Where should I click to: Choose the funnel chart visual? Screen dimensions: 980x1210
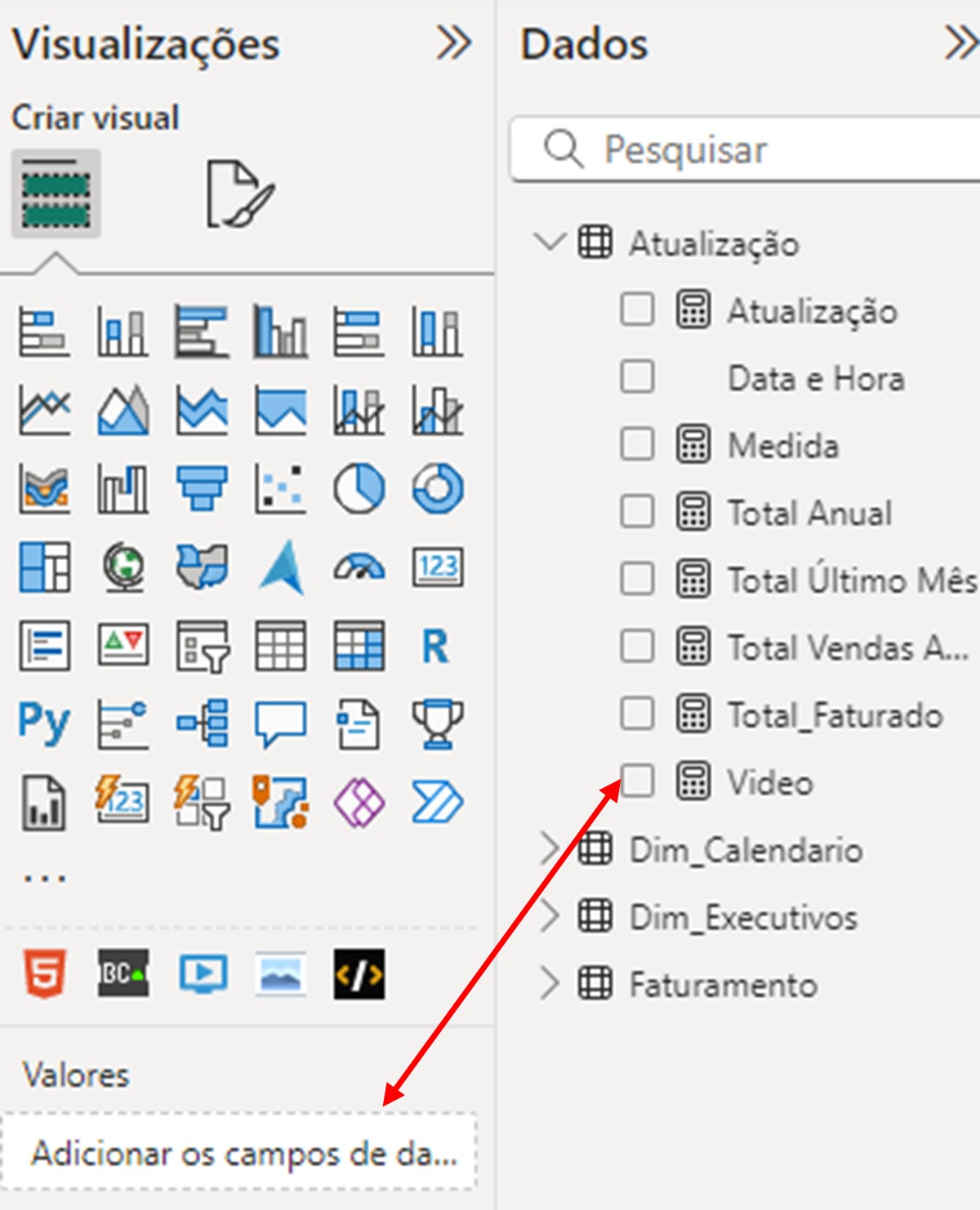pos(202,488)
